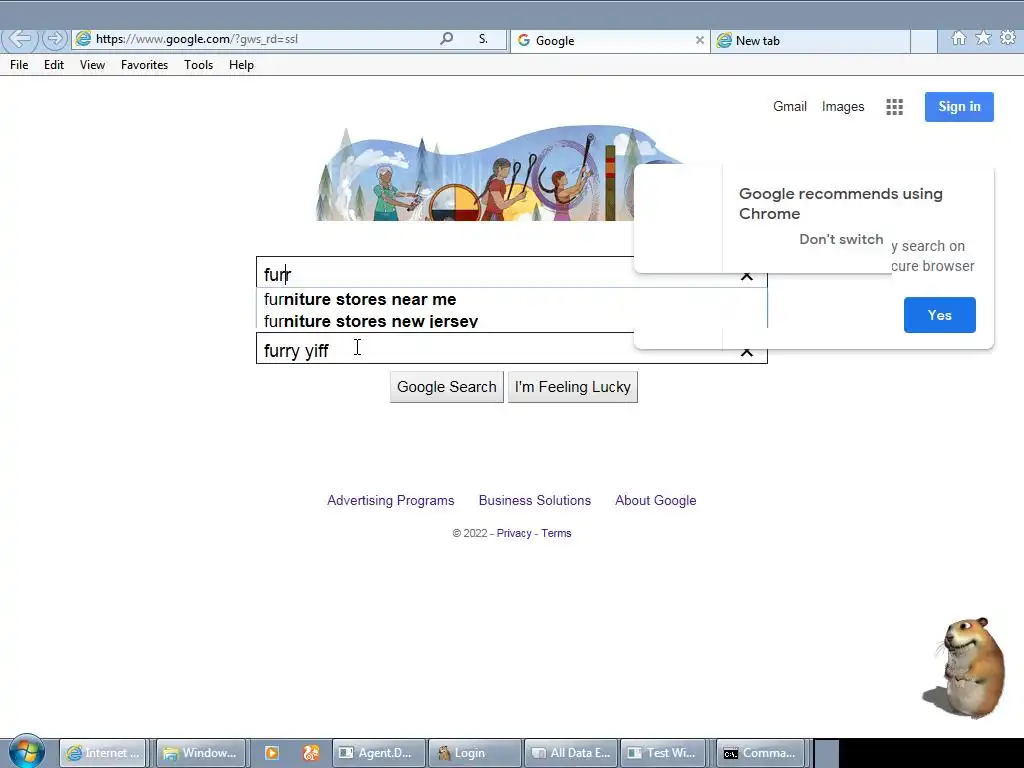Open the orange browser icon in taskbar
The image size is (1024, 768).
click(x=311, y=753)
